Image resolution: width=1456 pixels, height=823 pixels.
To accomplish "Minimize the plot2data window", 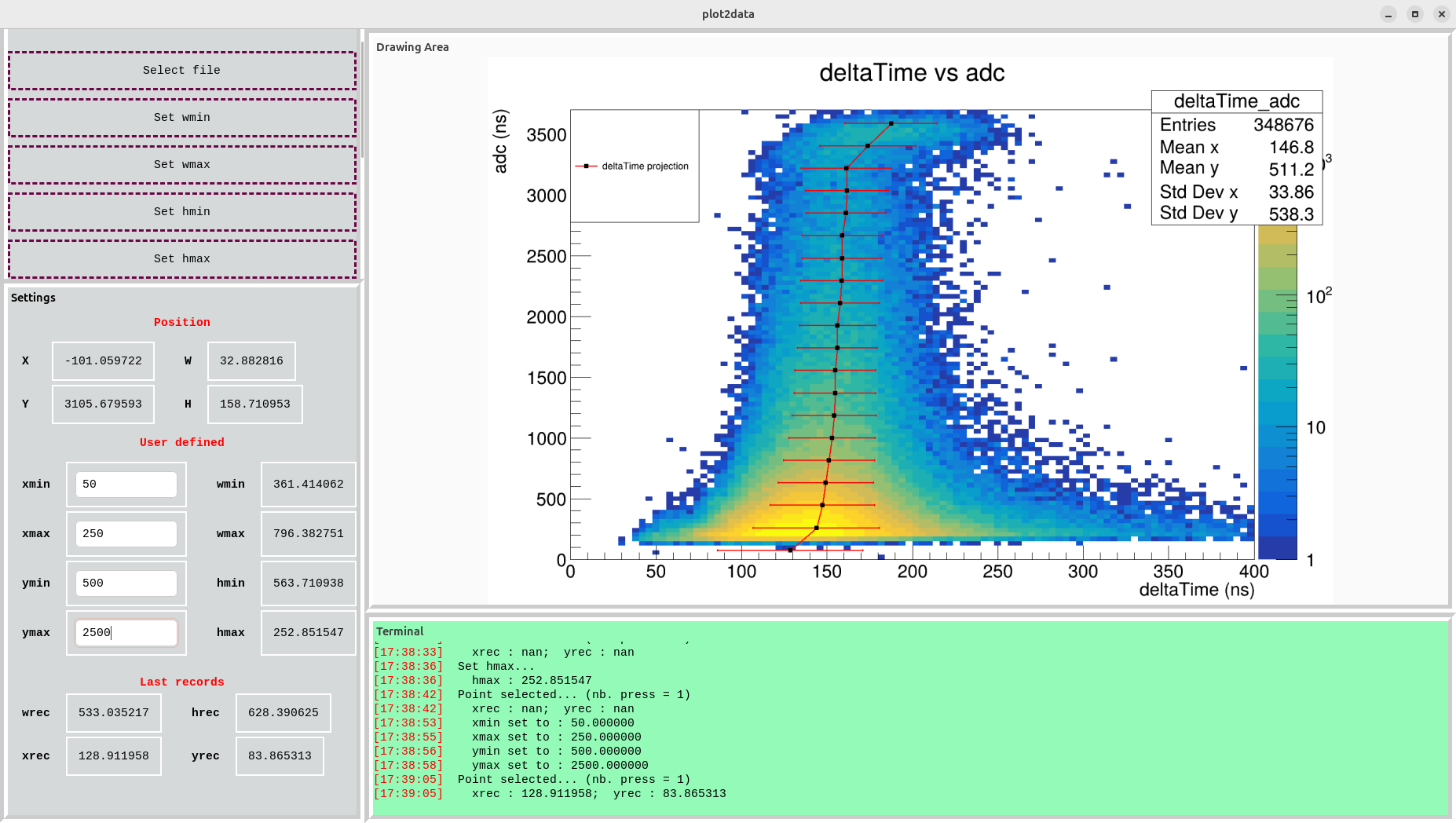I will tap(1388, 14).
